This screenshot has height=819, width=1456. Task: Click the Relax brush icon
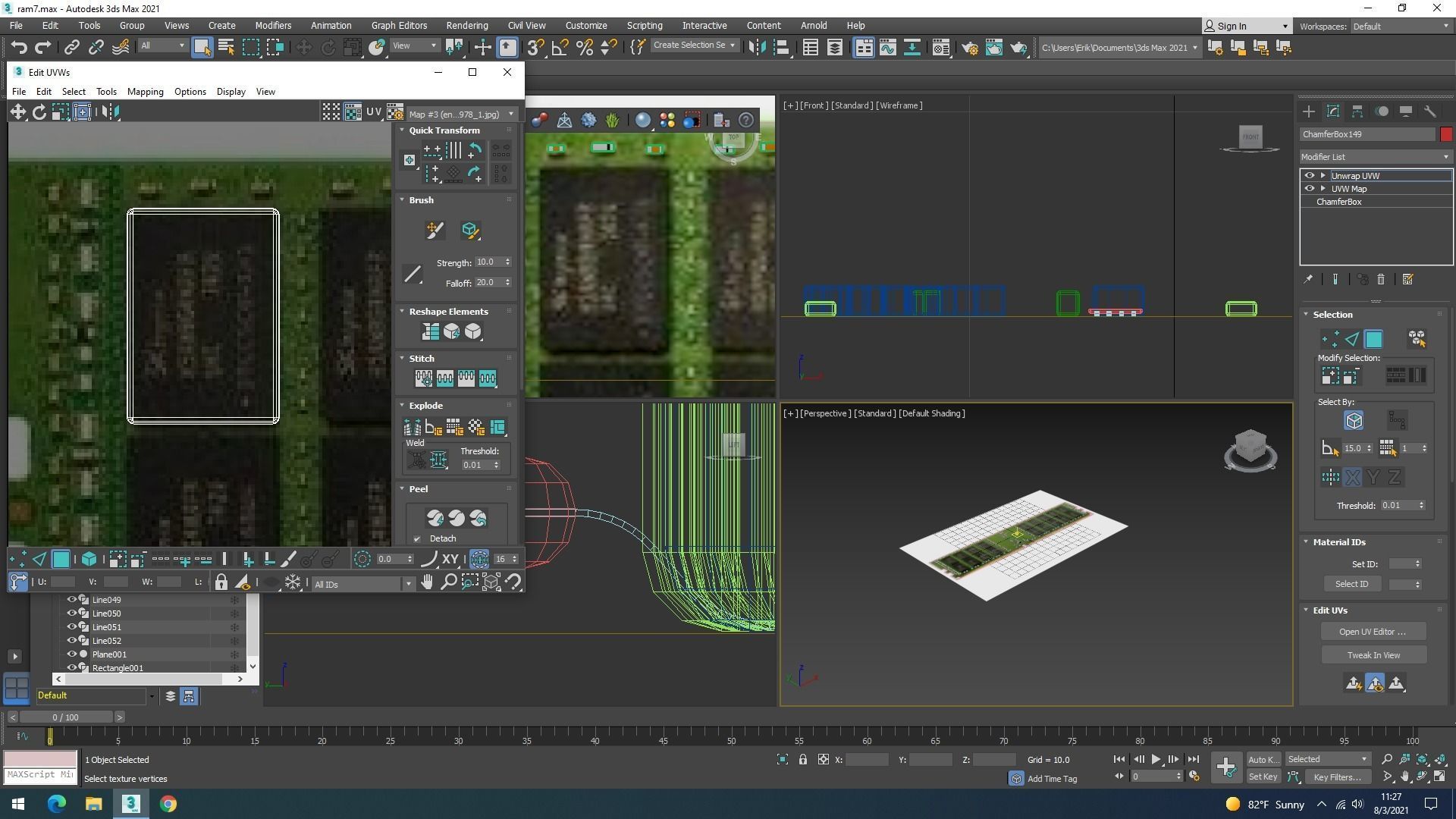coord(469,230)
